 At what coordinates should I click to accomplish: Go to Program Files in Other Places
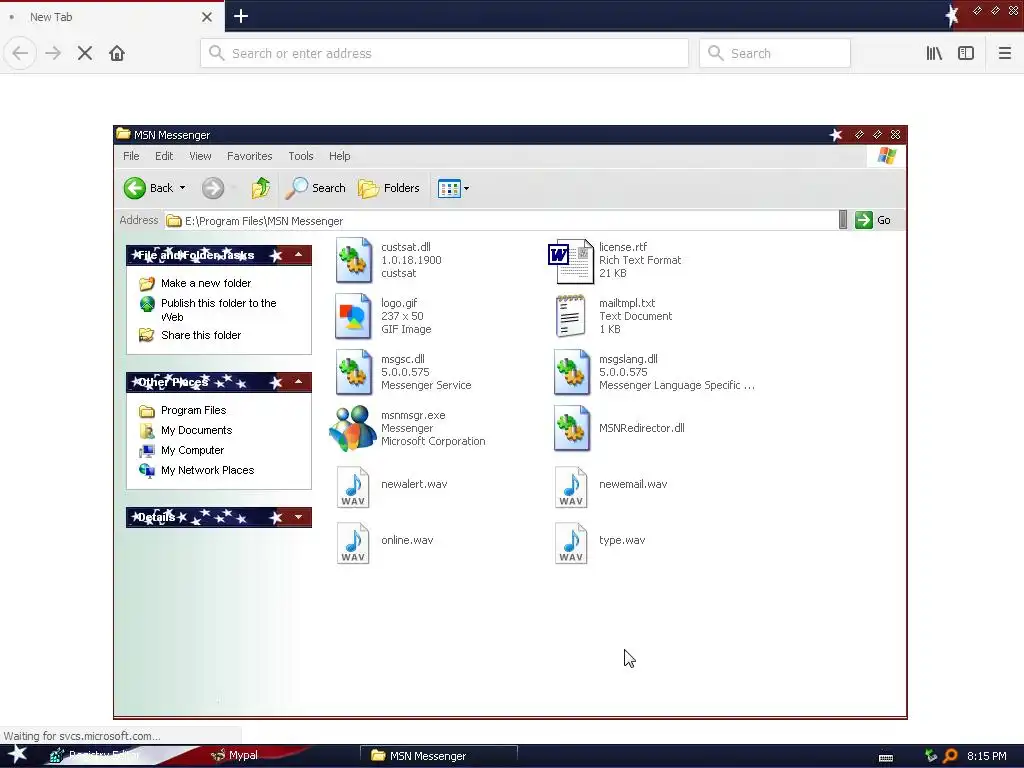point(193,410)
